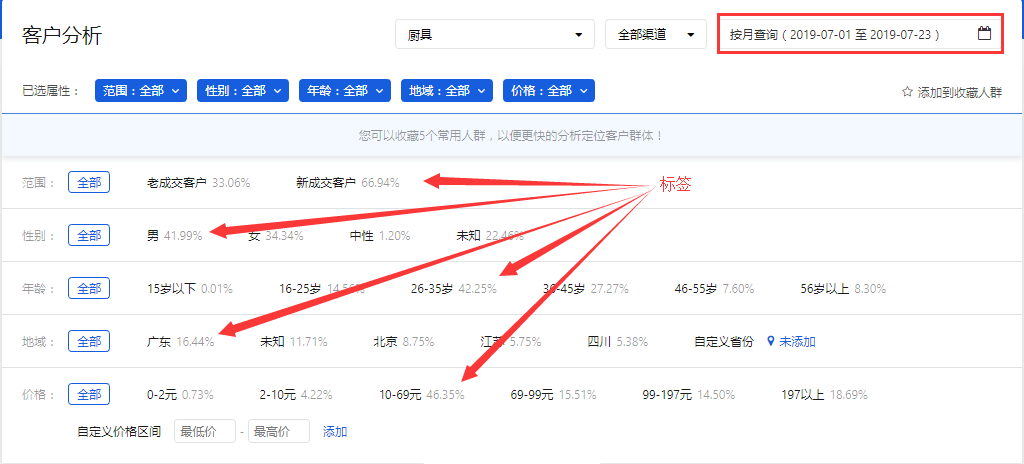
Task: Select the 15岁以下 age tag
Action: point(189,288)
